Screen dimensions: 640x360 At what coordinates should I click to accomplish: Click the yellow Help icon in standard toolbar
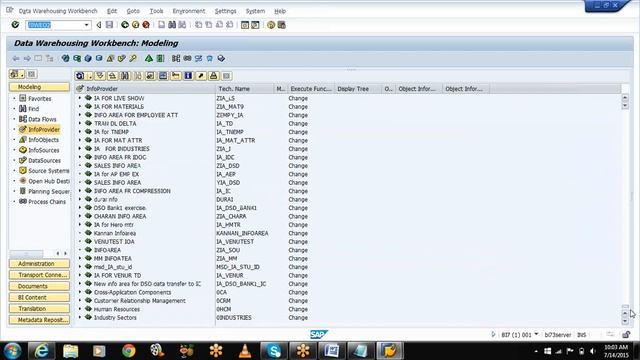271,25
